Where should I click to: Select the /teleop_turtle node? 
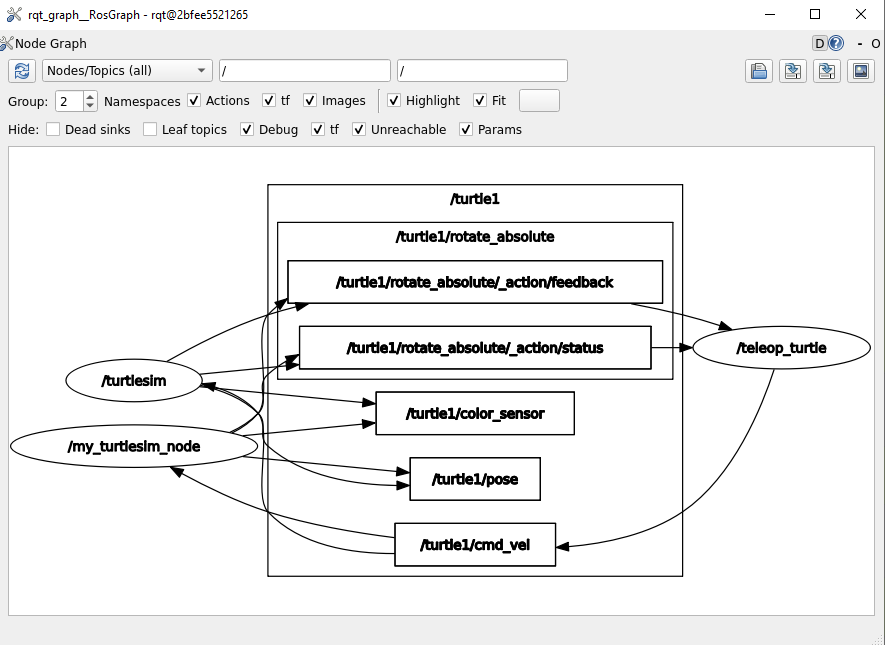781,348
